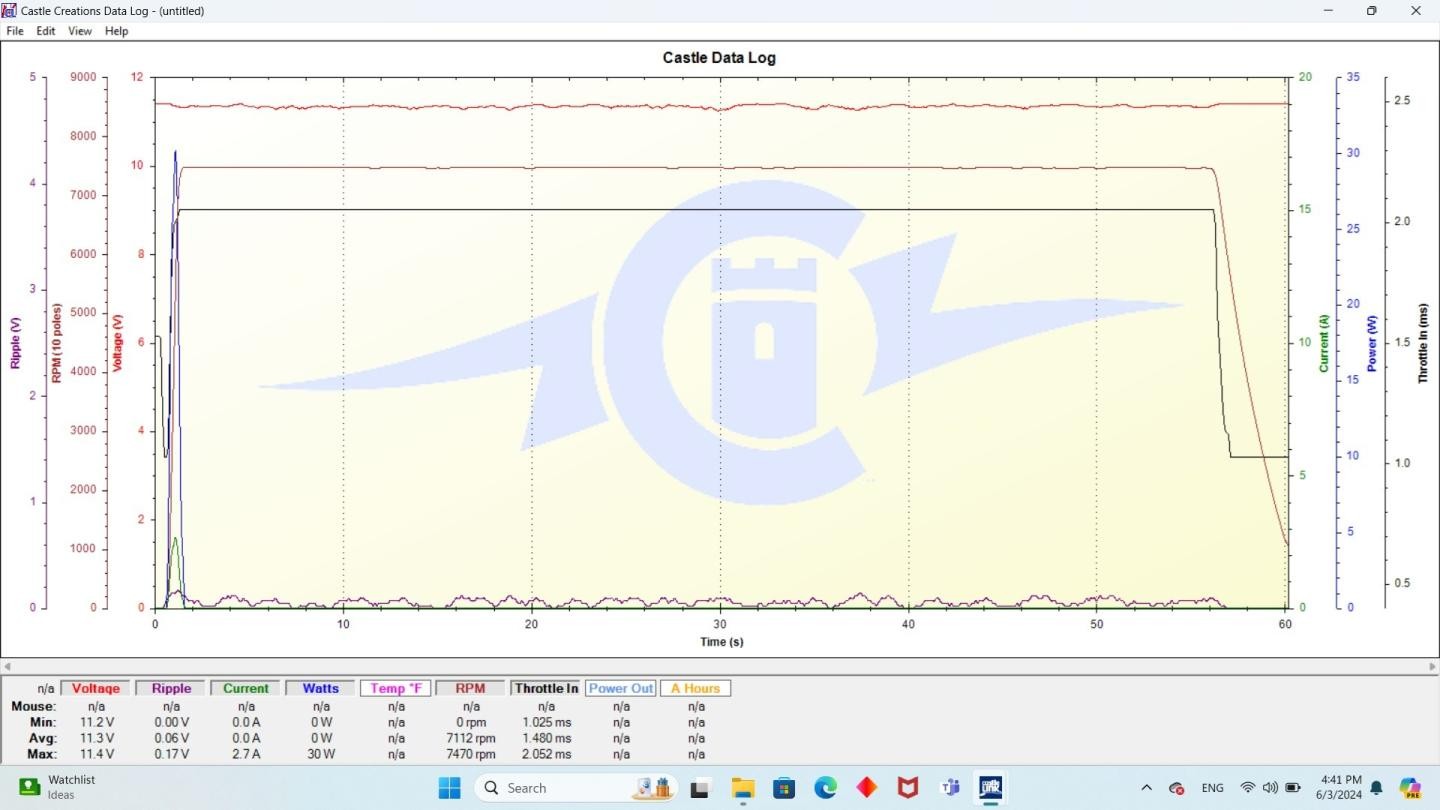Click the Voltage (V) axis label
Image resolution: width=1440 pixels, height=810 pixels.
[118, 343]
